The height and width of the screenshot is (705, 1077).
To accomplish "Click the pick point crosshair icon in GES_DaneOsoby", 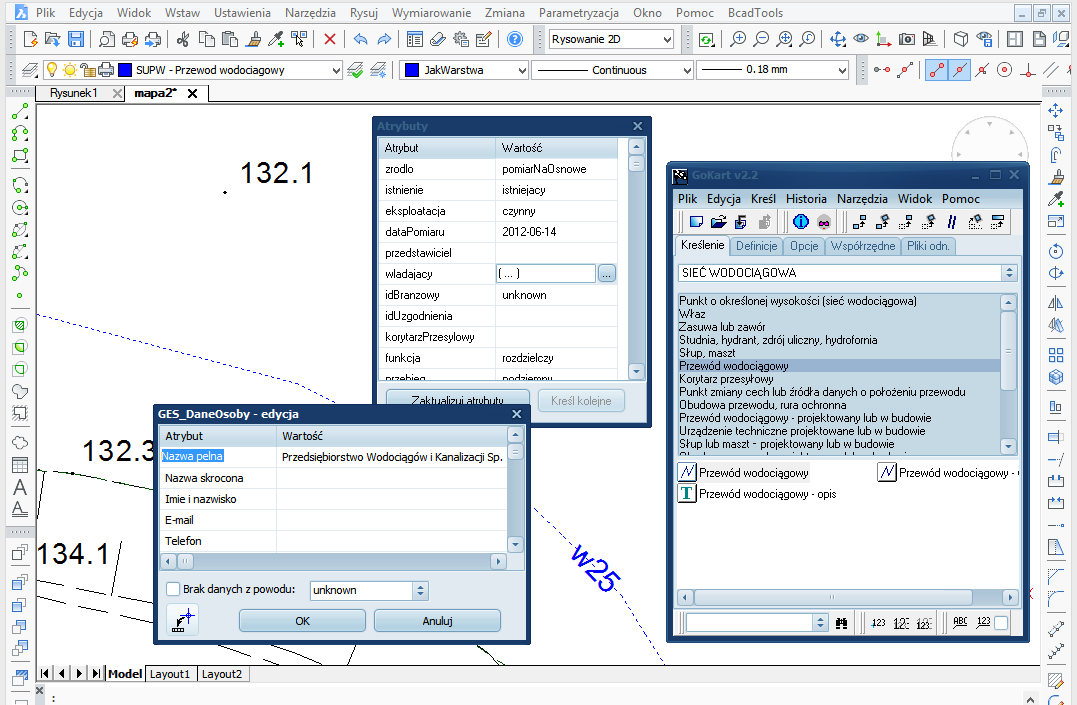I will 183,621.
